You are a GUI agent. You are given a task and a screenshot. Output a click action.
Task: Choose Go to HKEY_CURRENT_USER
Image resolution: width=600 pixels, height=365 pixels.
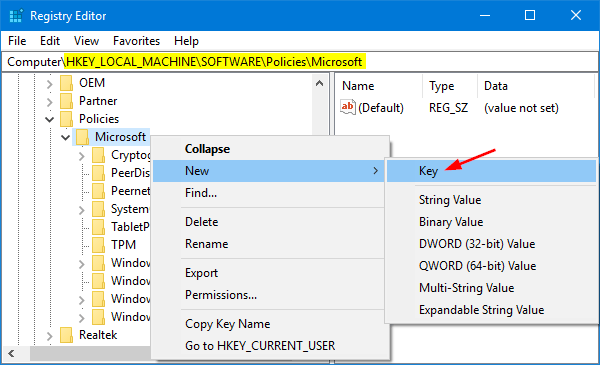click(271, 346)
